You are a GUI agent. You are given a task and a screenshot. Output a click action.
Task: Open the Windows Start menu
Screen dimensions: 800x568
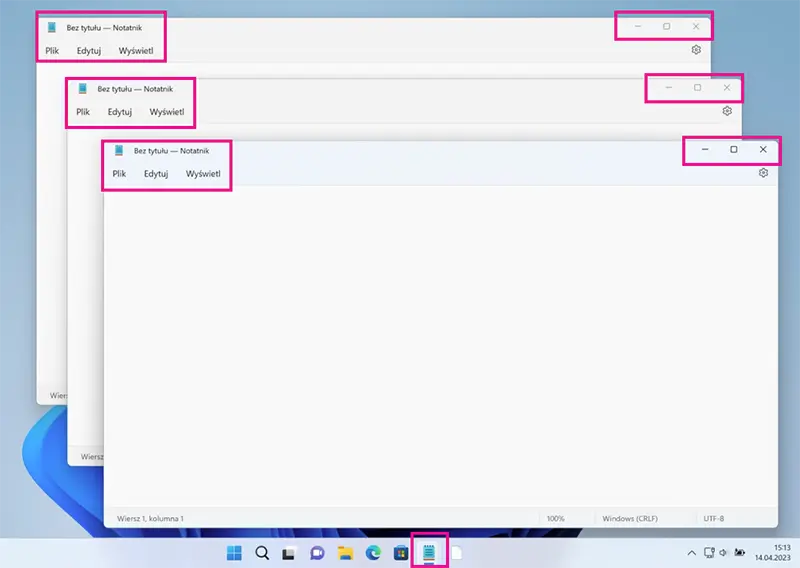pos(234,552)
